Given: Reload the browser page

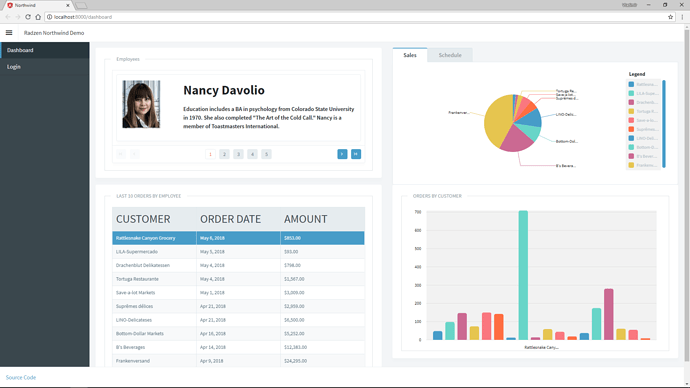Looking at the screenshot, I should point(28,17).
